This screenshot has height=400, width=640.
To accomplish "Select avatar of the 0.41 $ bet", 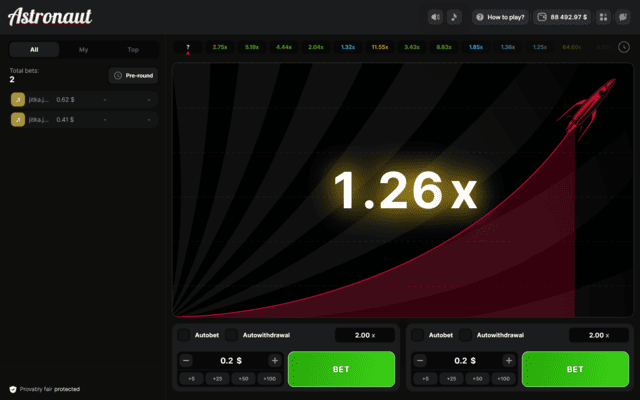I will click(x=18, y=120).
